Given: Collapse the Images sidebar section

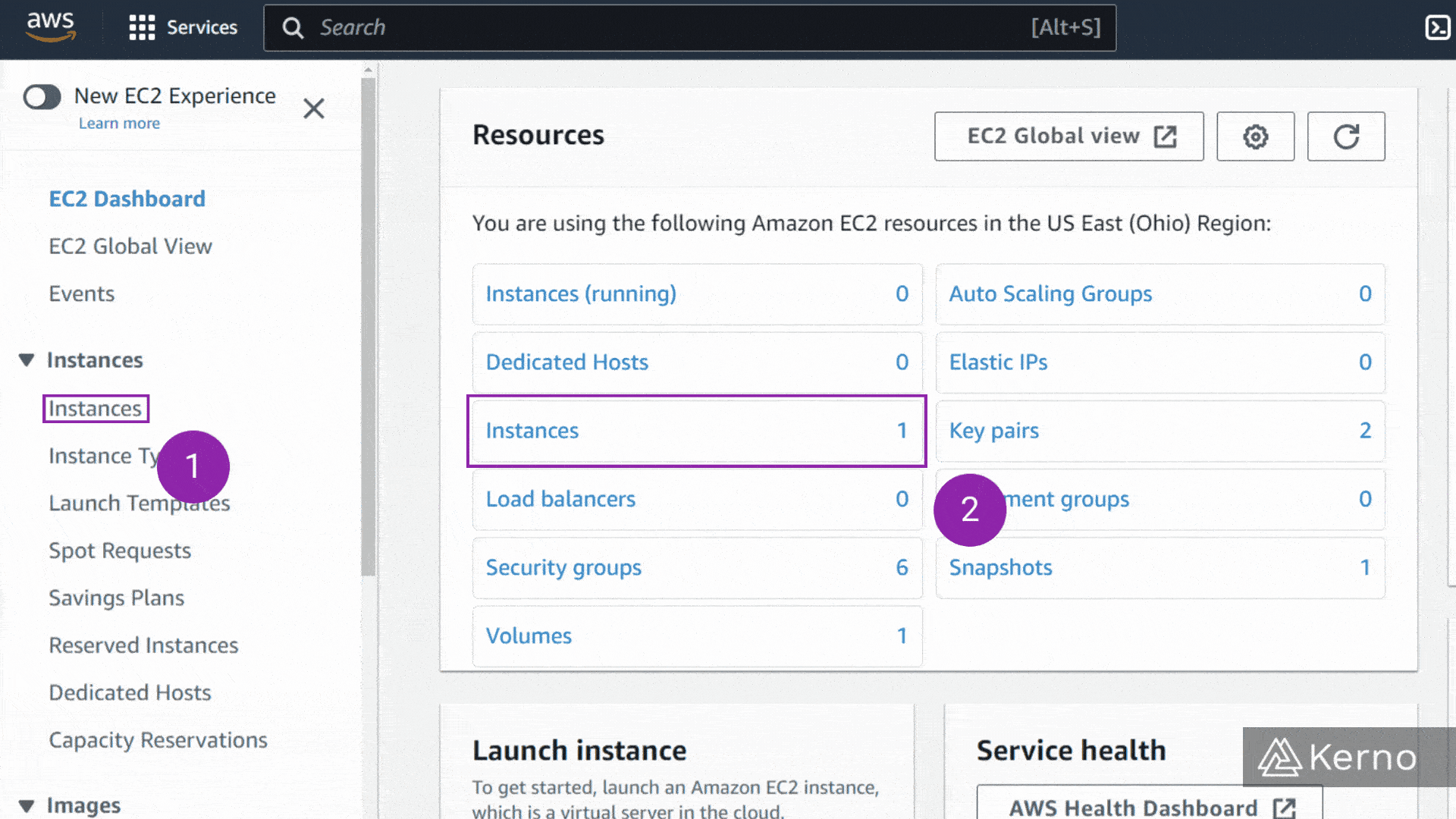Looking at the screenshot, I should click(x=27, y=805).
